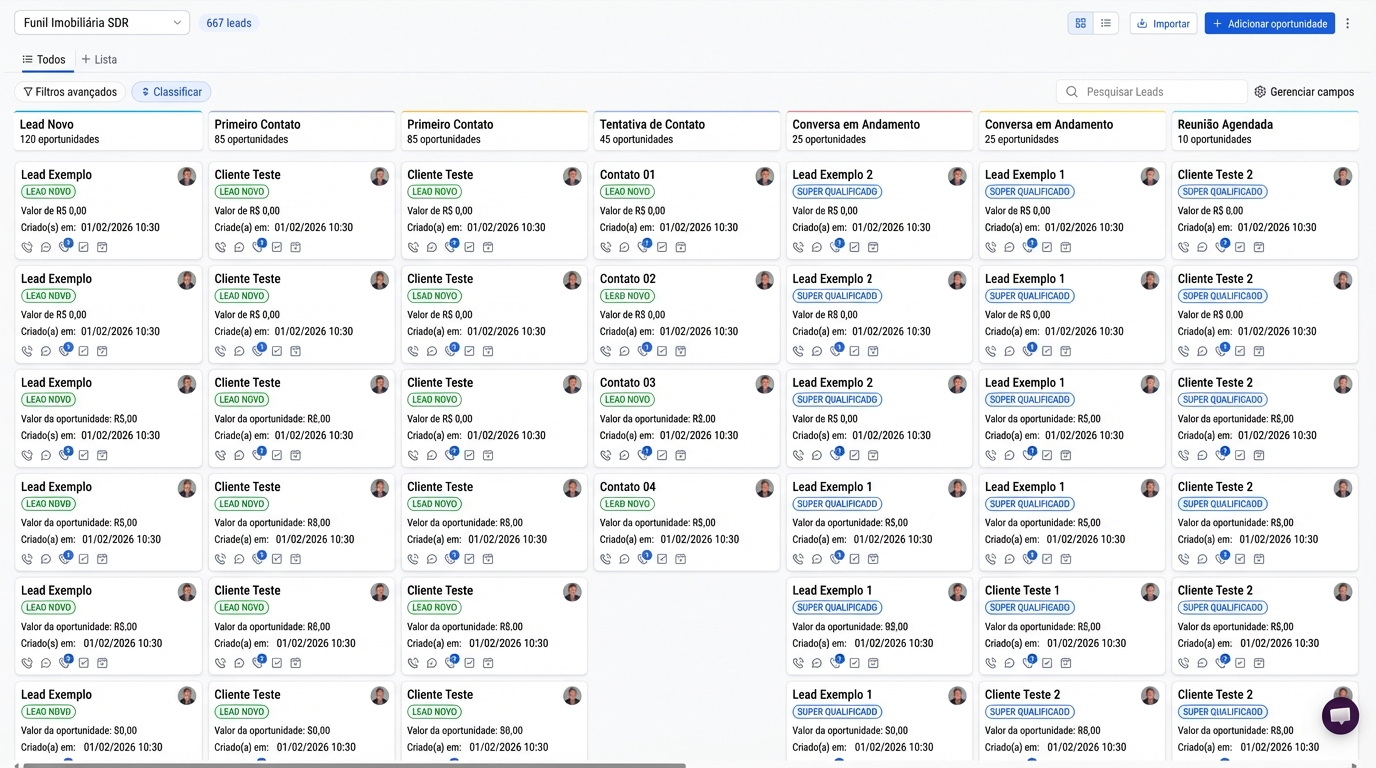Select the Todos tab

click(x=44, y=60)
